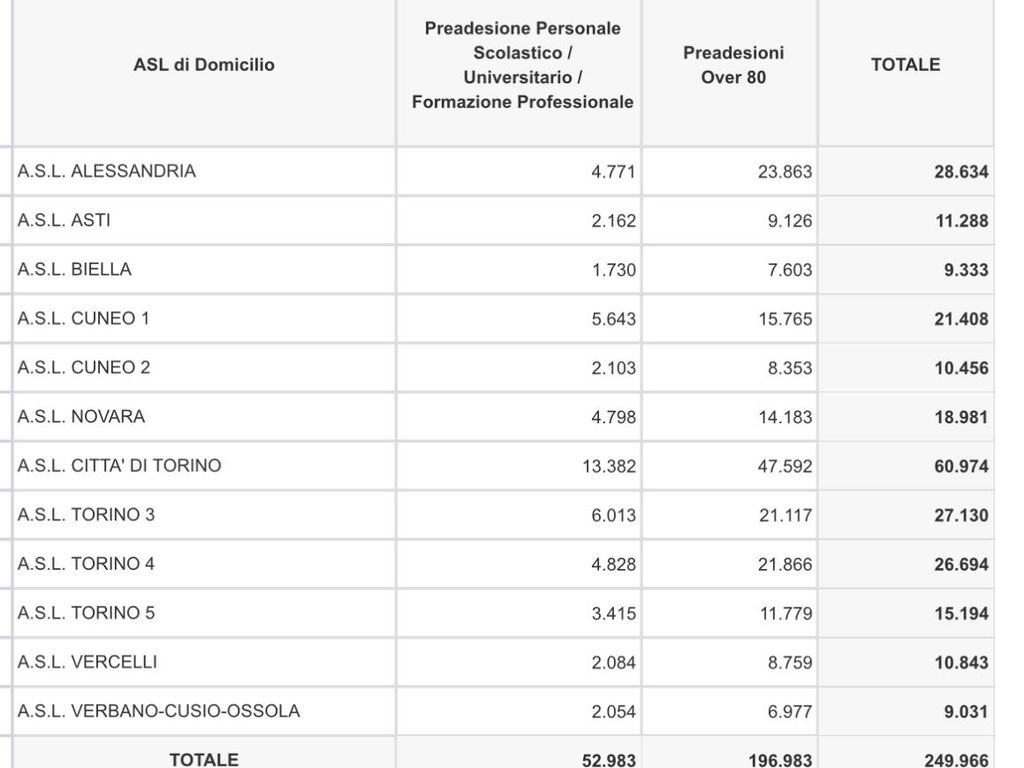Click the A.S.L. TORINO 3 label
This screenshot has height=768, width=1024.
tap(86, 515)
